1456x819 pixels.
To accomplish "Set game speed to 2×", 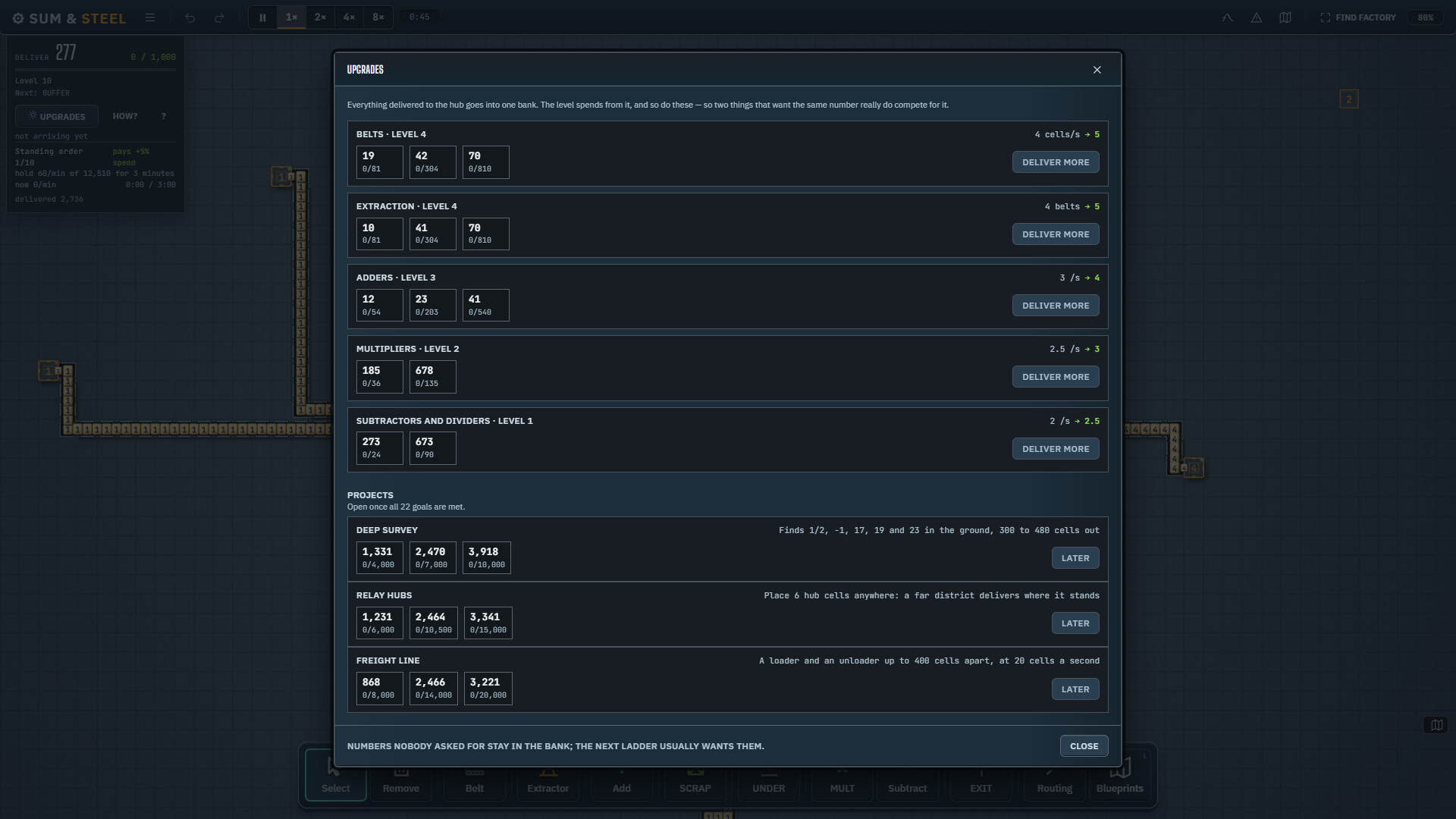I will [x=320, y=17].
